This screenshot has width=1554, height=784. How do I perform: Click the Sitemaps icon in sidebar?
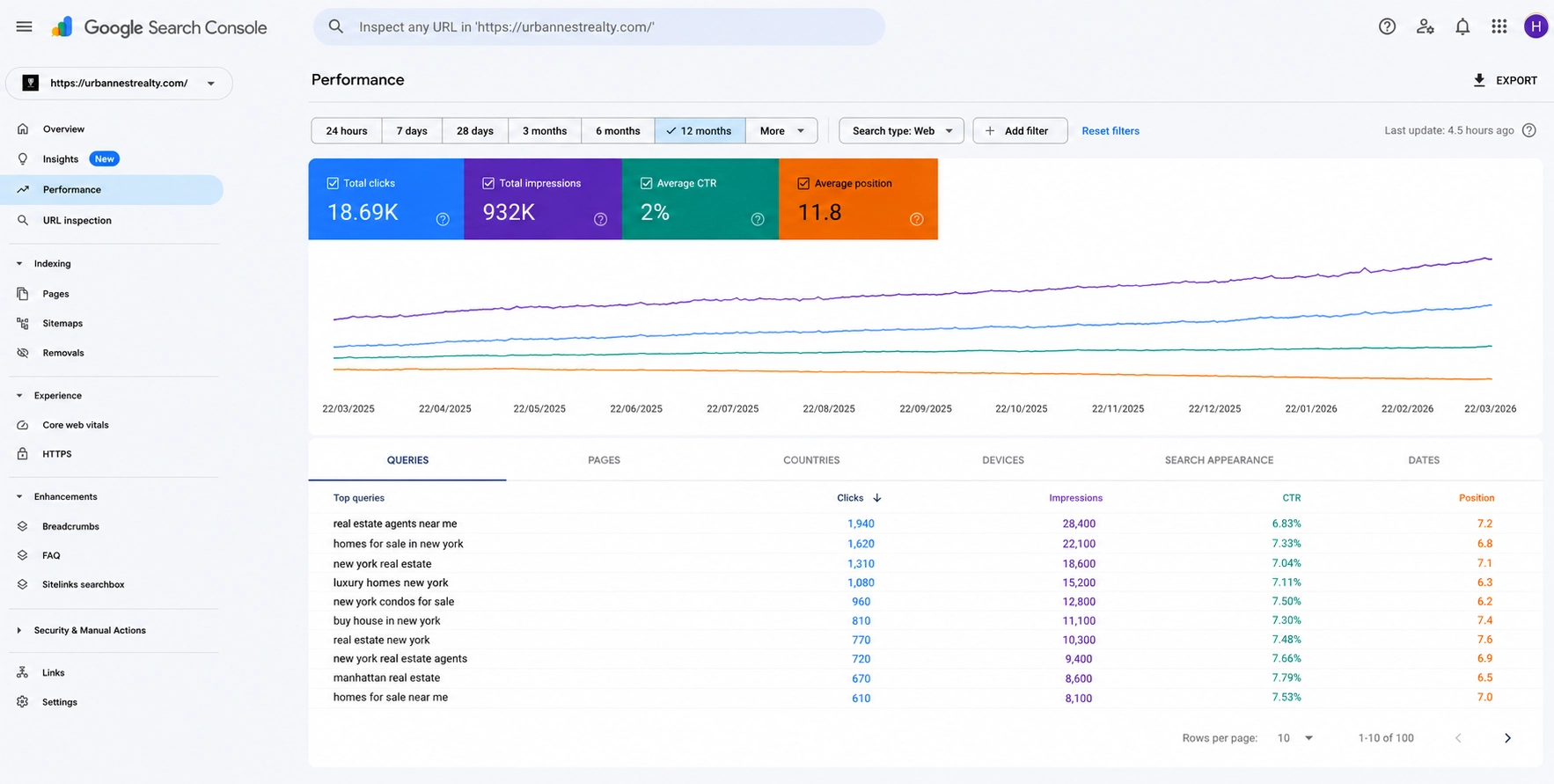(x=23, y=323)
